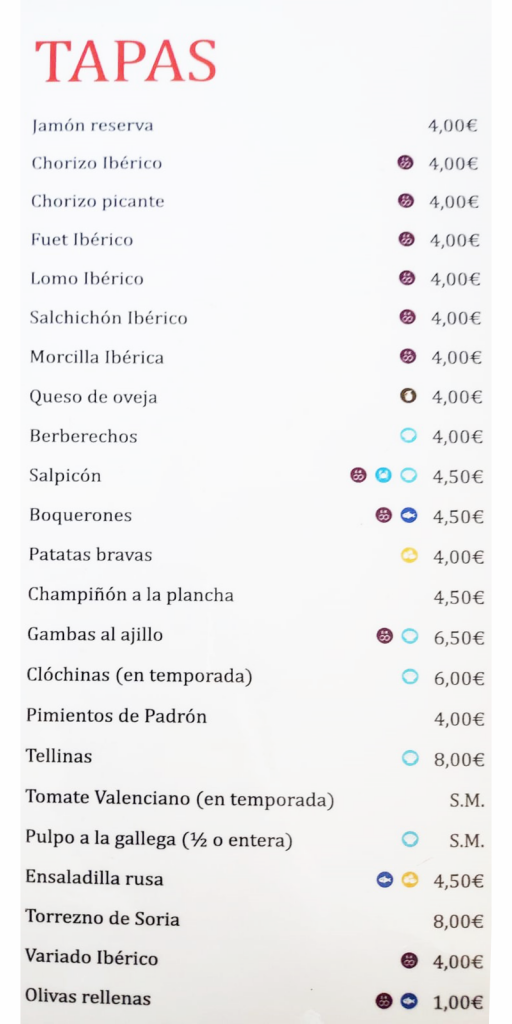512x1024 pixels.
Task: Click the crustacean icon in the middle of Salpicón row
Action: pyautogui.click(x=383, y=475)
